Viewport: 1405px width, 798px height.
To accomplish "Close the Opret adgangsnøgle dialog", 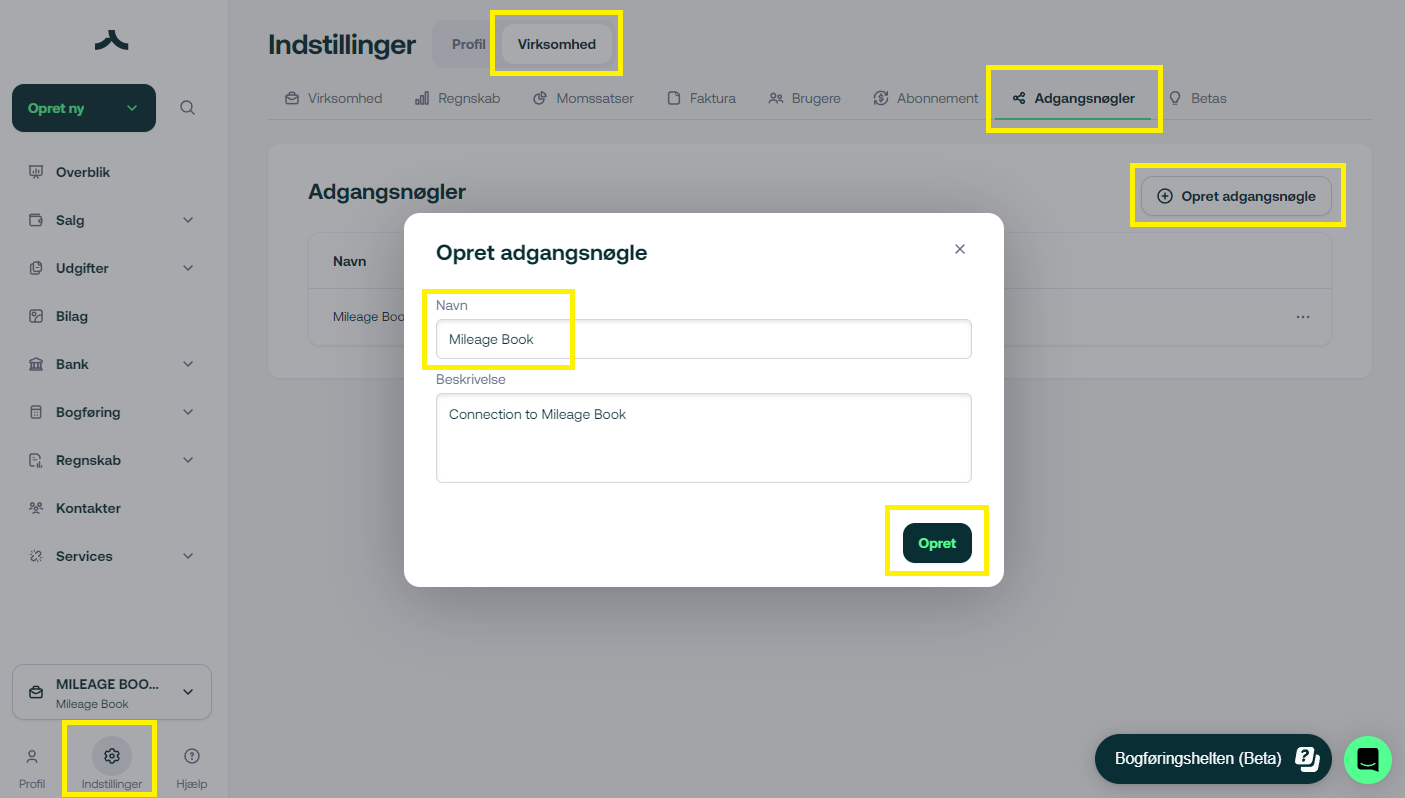I will coord(960,249).
